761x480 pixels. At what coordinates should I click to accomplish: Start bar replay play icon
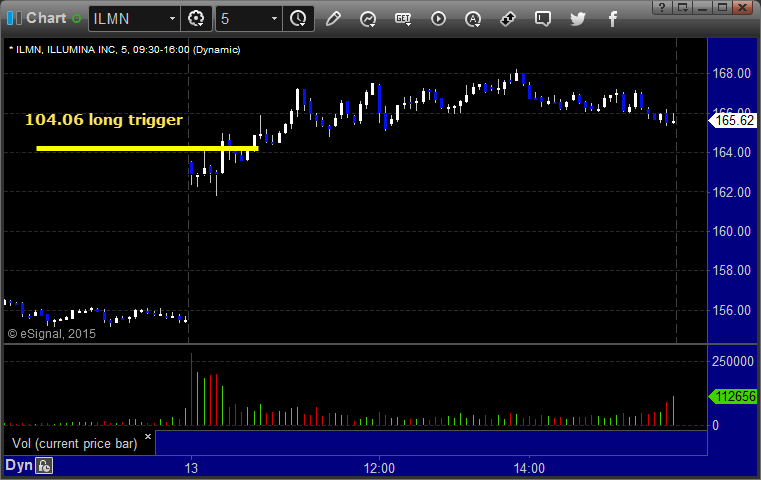coord(438,19)
